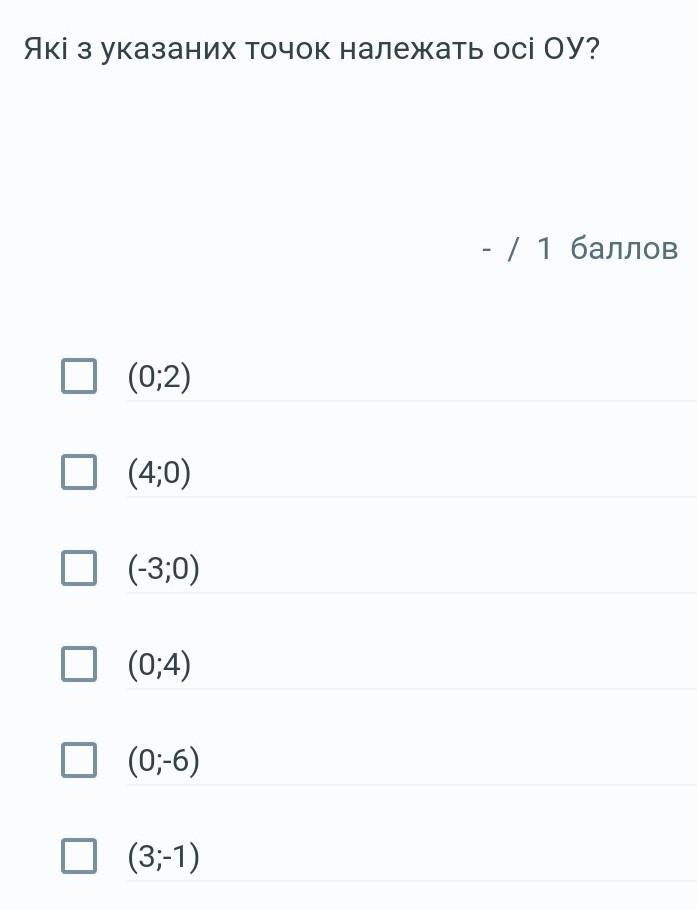Click the (0;4) option text
The image size is (697, 910).
[x=159, y=665]
